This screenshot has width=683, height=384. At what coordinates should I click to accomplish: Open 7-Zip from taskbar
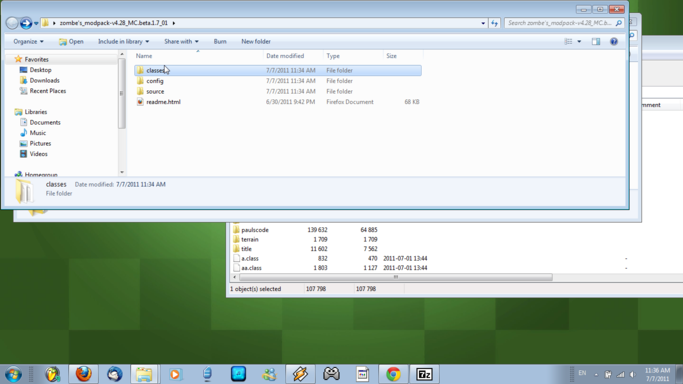(x=424, y=374)
